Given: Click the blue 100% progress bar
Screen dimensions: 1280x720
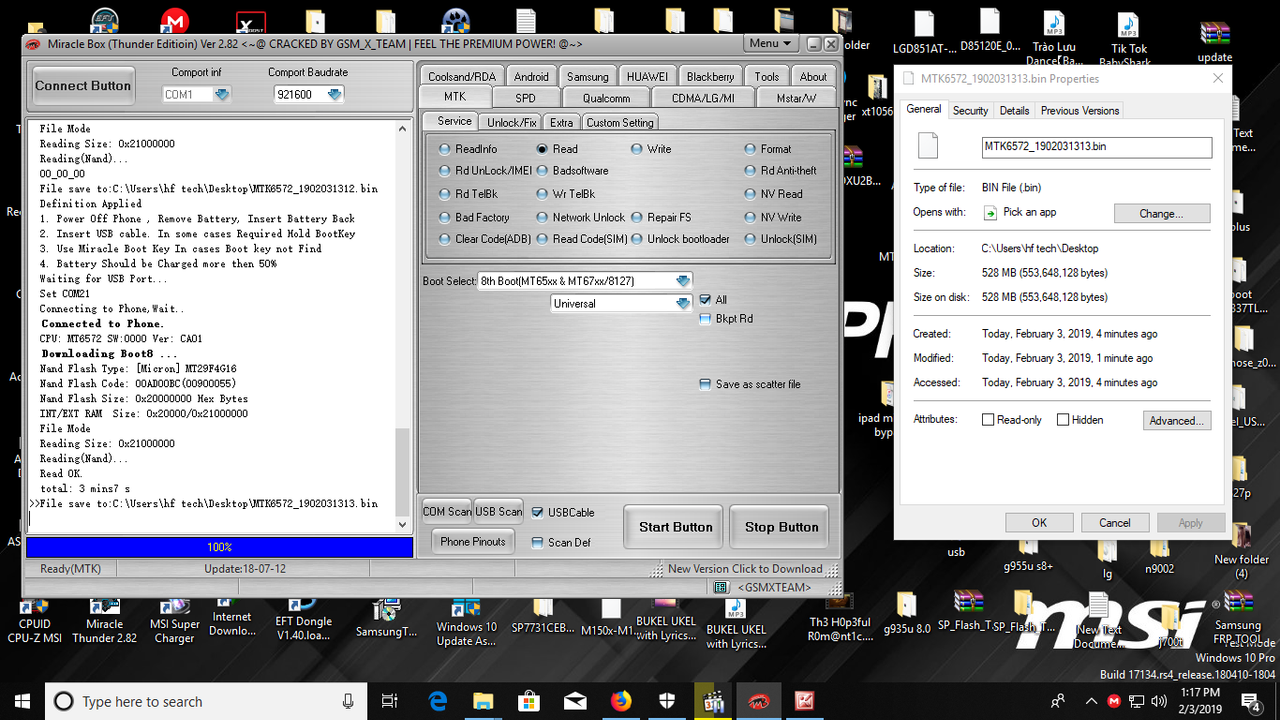Looking at the screenshot, I should point(218,546).
